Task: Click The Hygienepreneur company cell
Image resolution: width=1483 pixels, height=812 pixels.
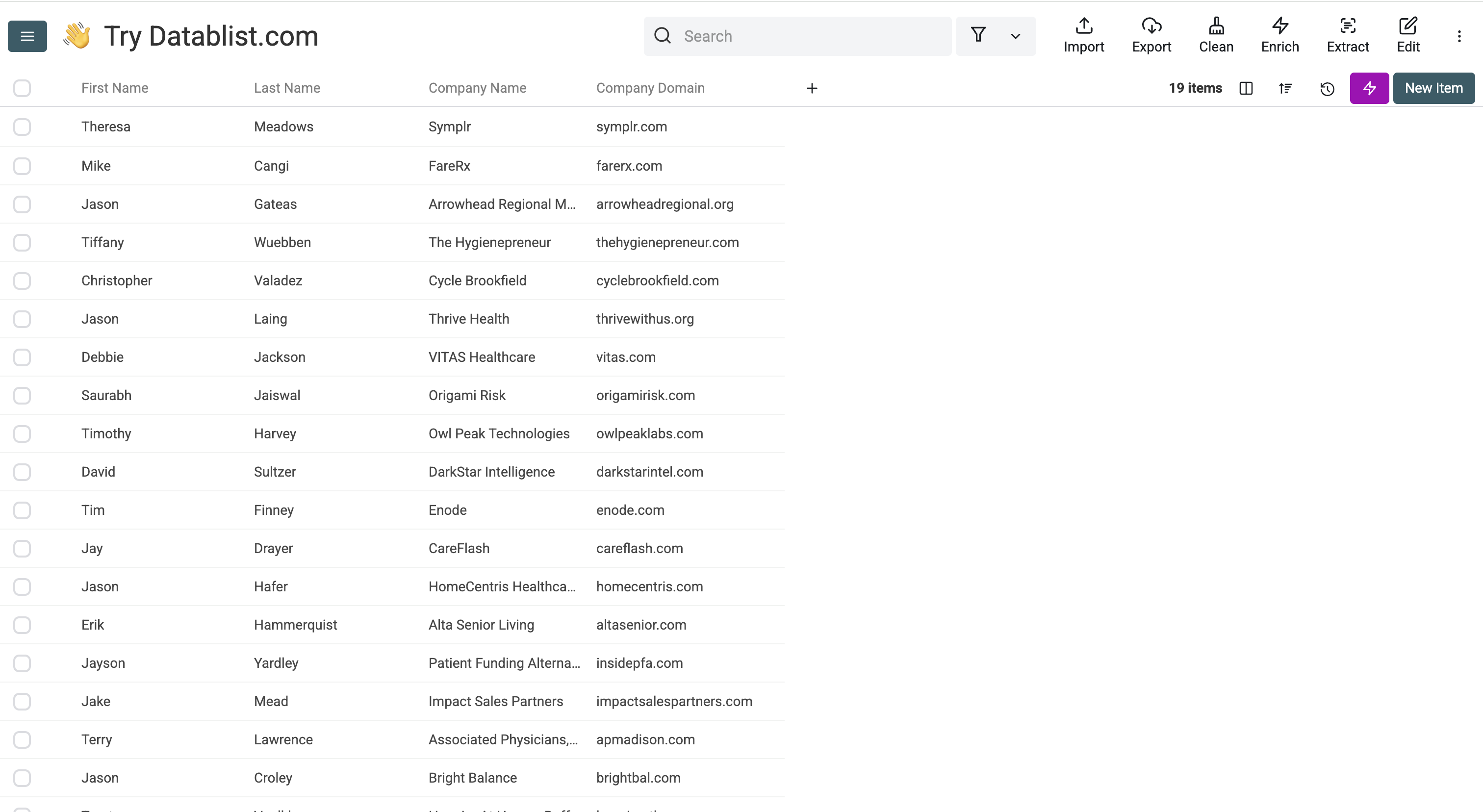Action: [489, 242]
